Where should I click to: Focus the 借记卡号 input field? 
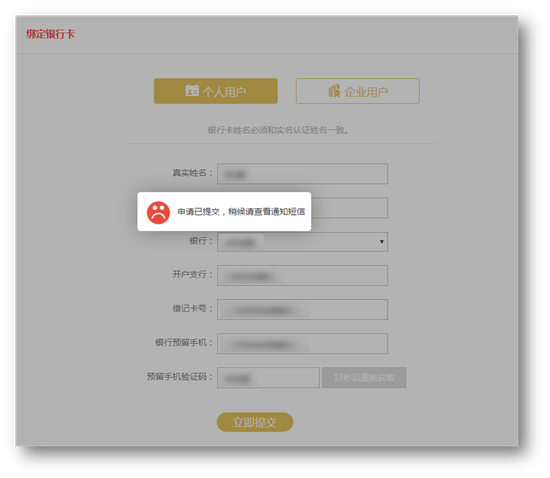[302, 309]
